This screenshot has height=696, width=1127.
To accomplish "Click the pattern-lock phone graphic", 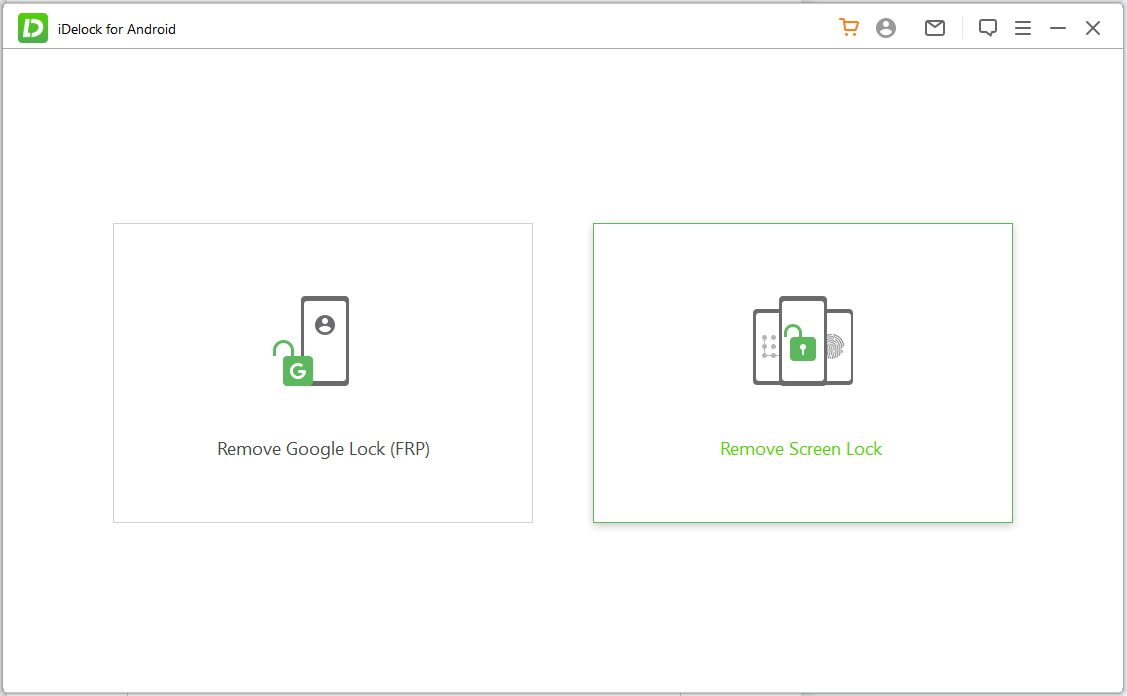I will (767, 346).
